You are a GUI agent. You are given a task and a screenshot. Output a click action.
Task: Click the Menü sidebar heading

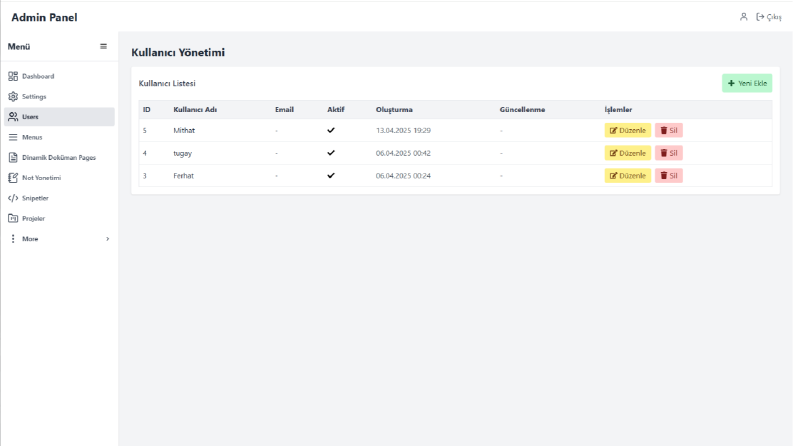click(19, 47)
